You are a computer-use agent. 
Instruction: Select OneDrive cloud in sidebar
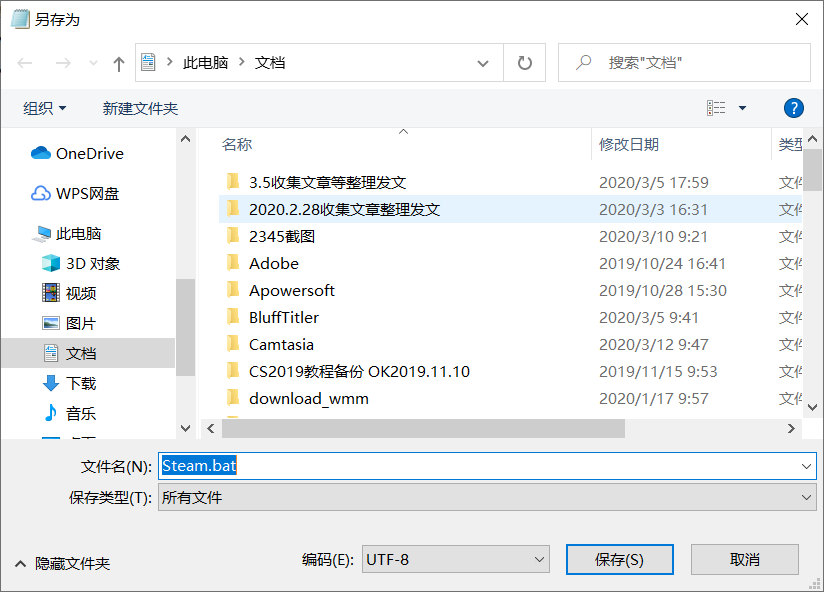pos(77,153)
